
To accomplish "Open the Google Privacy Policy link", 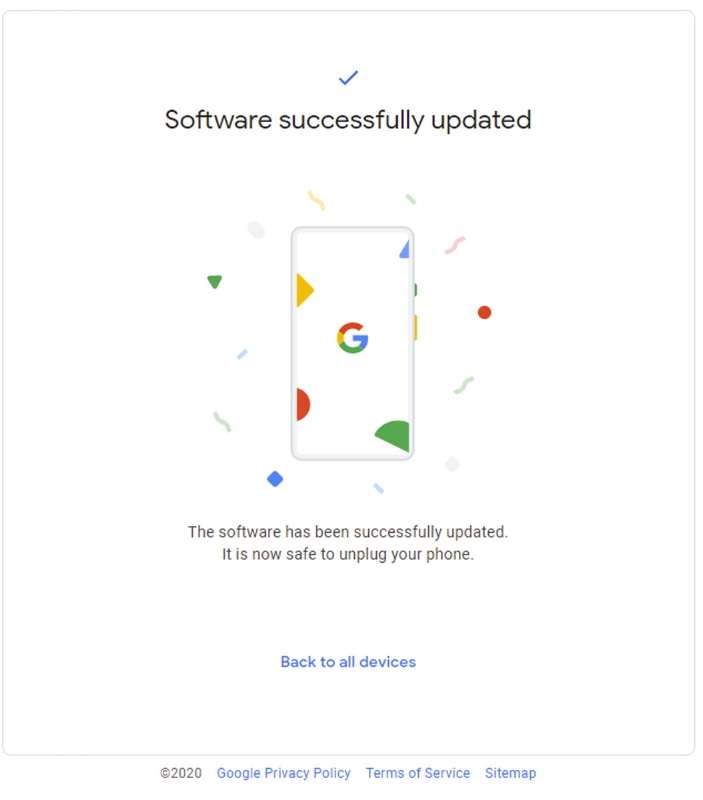I will 285,773.
